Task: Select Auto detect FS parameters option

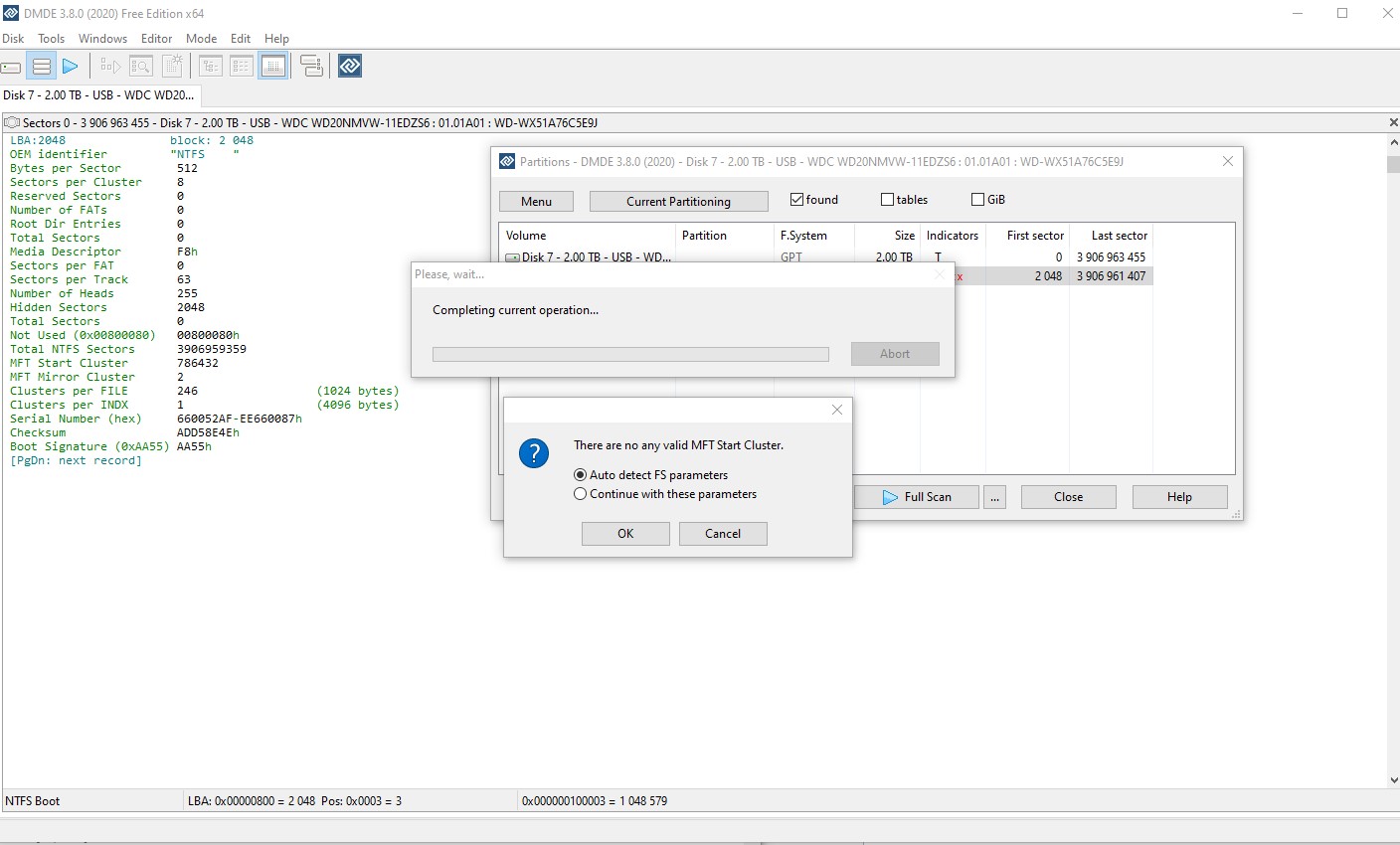Action: (x=581, y=475)
